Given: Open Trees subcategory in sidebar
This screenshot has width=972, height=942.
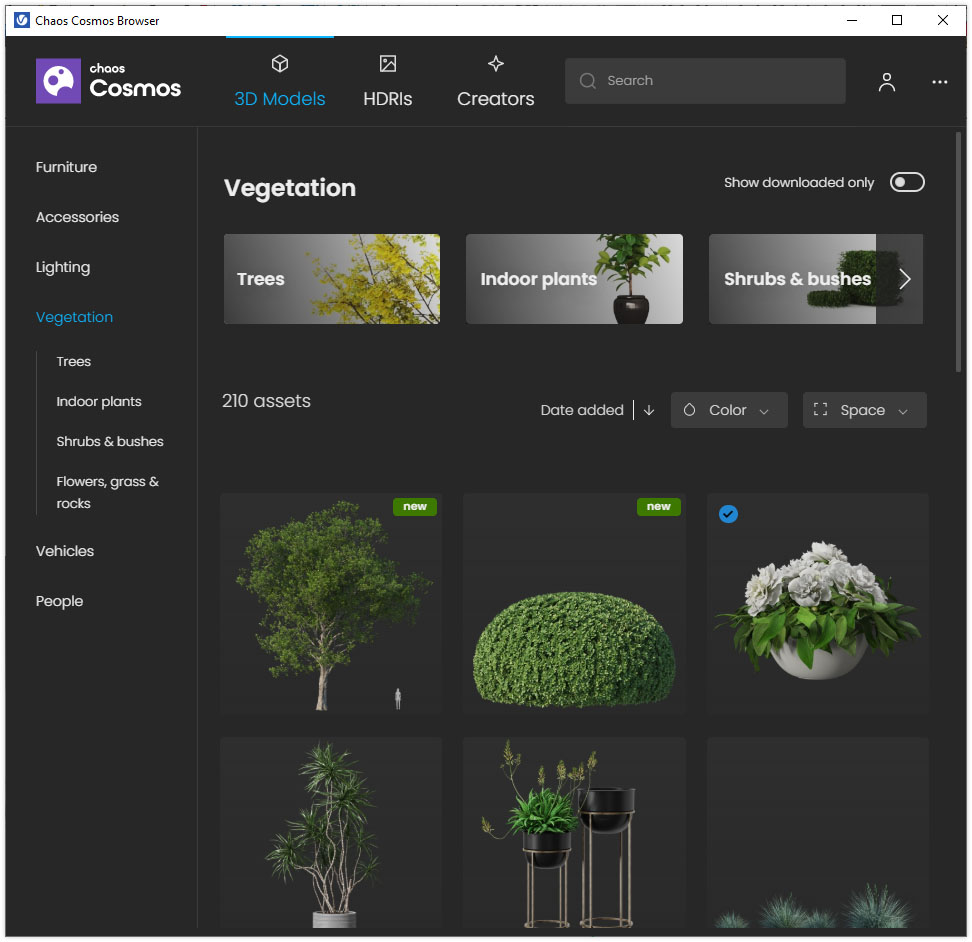Looking at the screenshot, I should pos(74,361).
